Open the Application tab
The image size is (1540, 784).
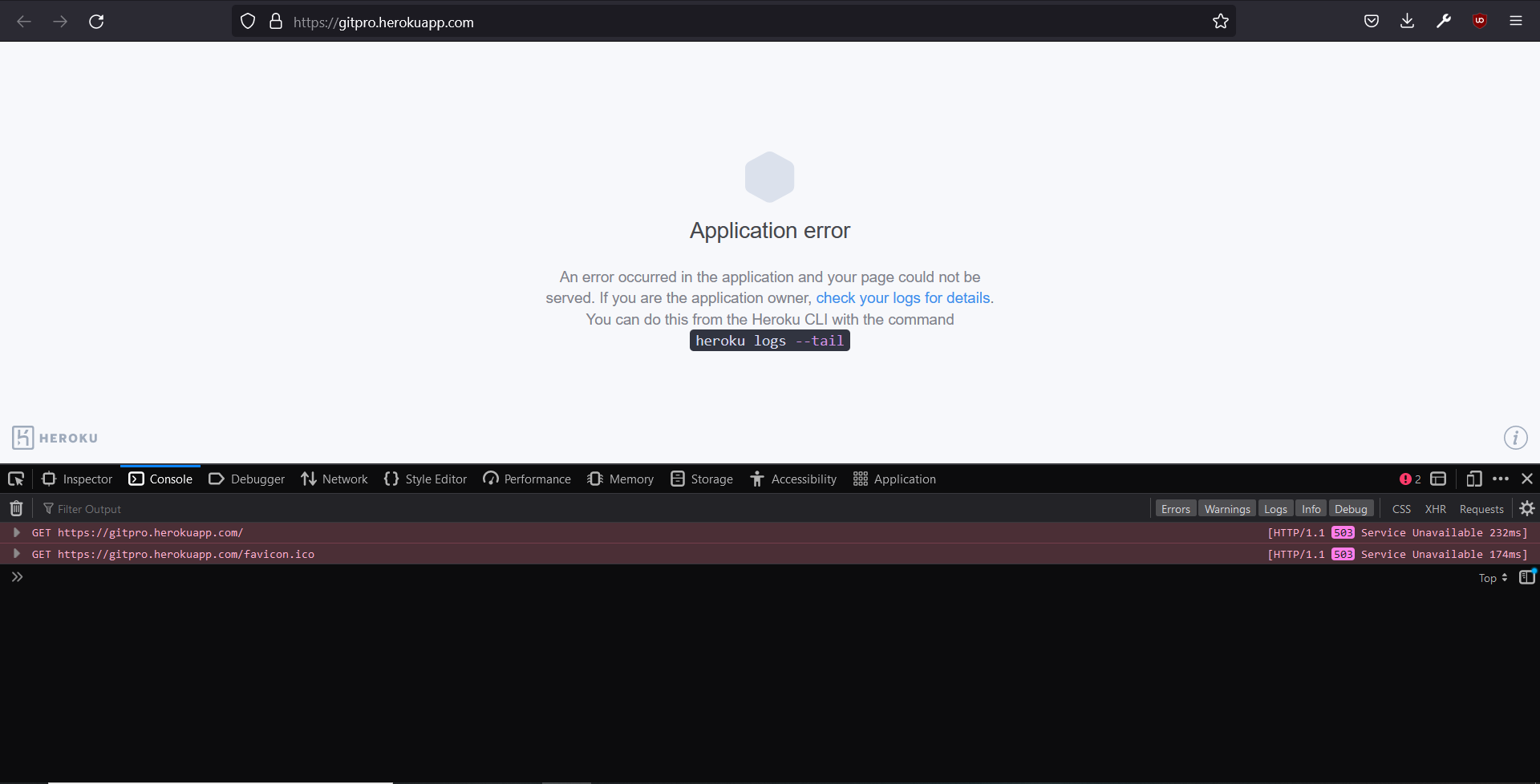(894, 479)
